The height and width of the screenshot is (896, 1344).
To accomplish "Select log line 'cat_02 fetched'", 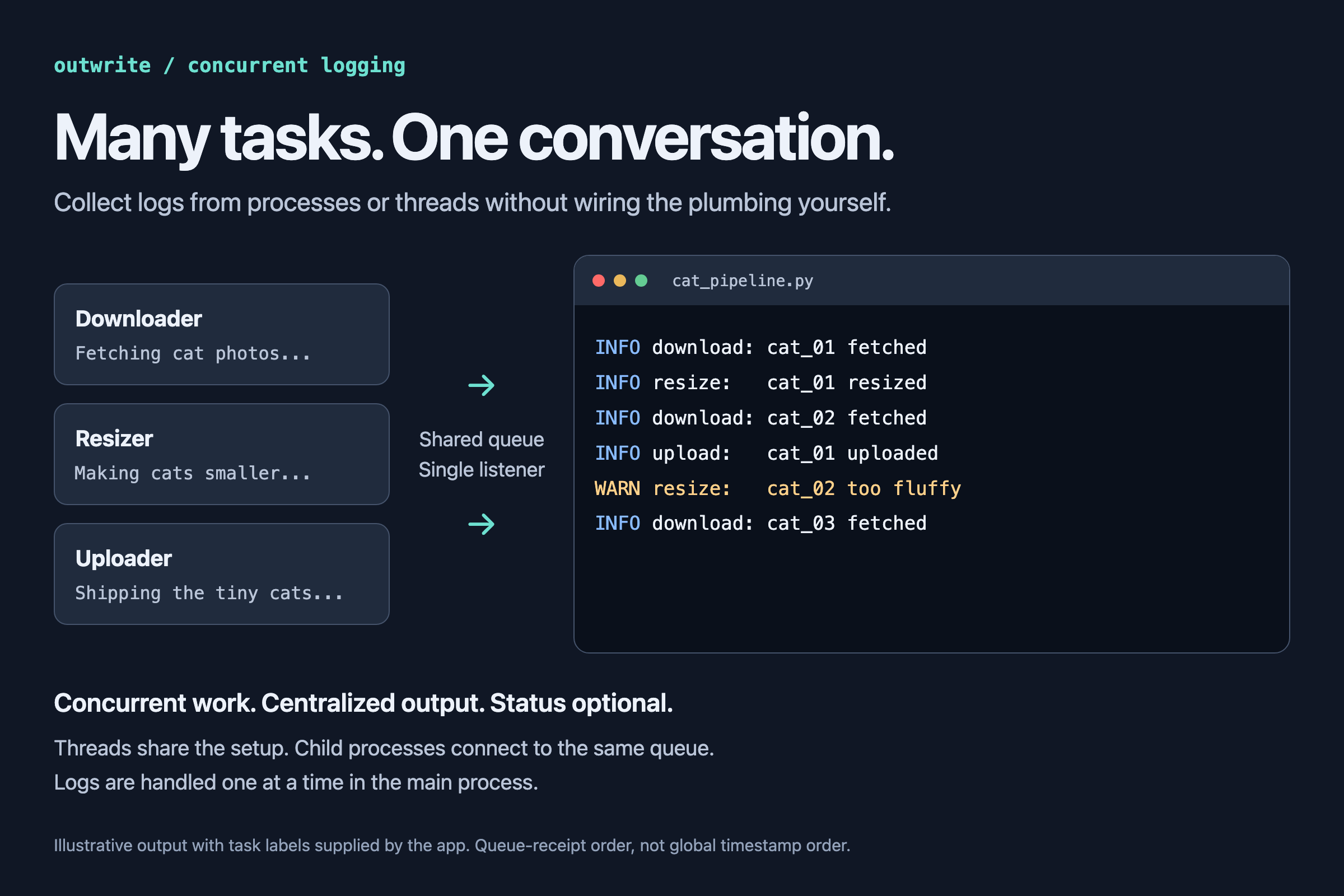I will [x=760, y=418].
